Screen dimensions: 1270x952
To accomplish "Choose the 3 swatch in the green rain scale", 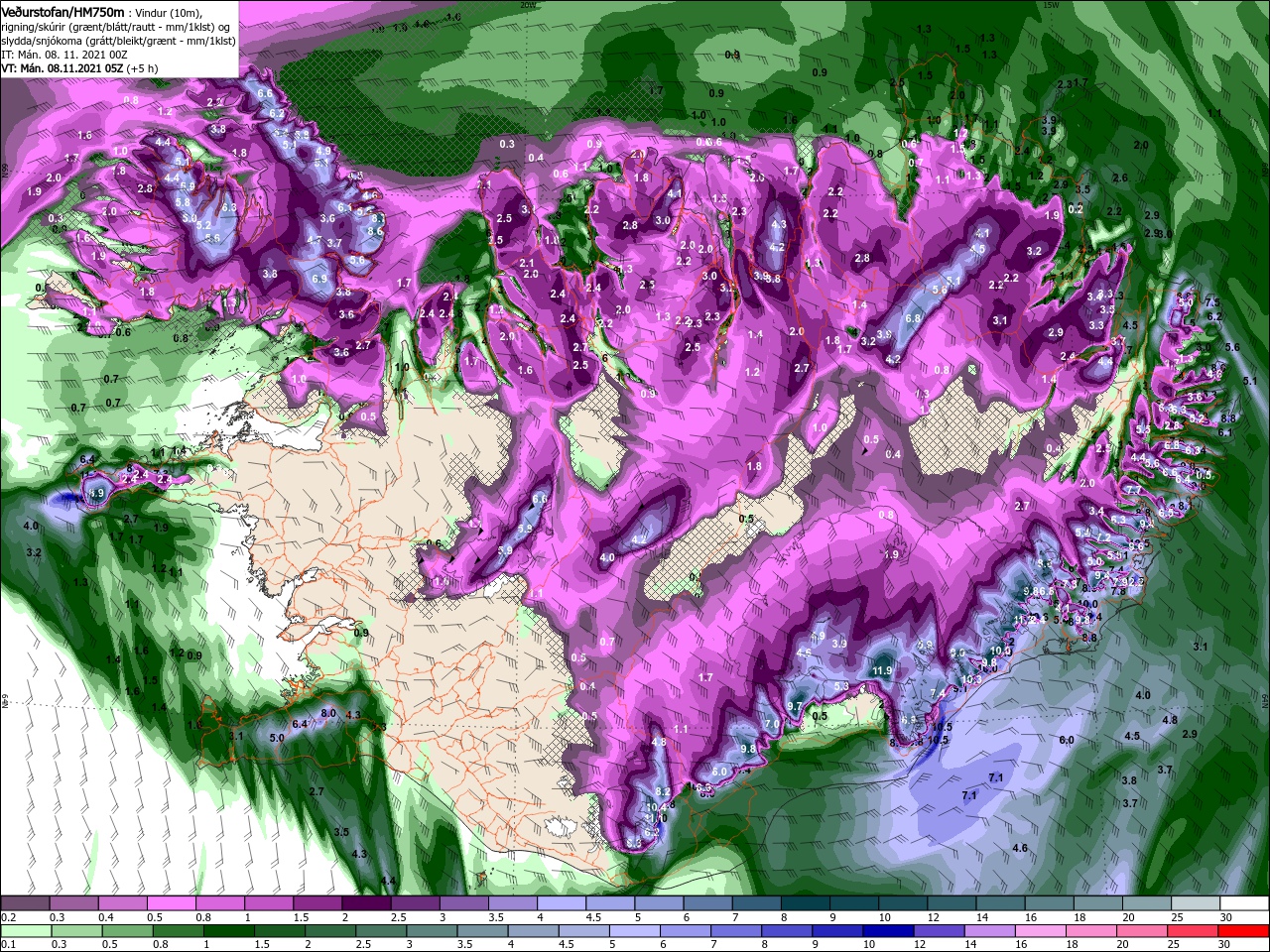I will pos(431,931).
